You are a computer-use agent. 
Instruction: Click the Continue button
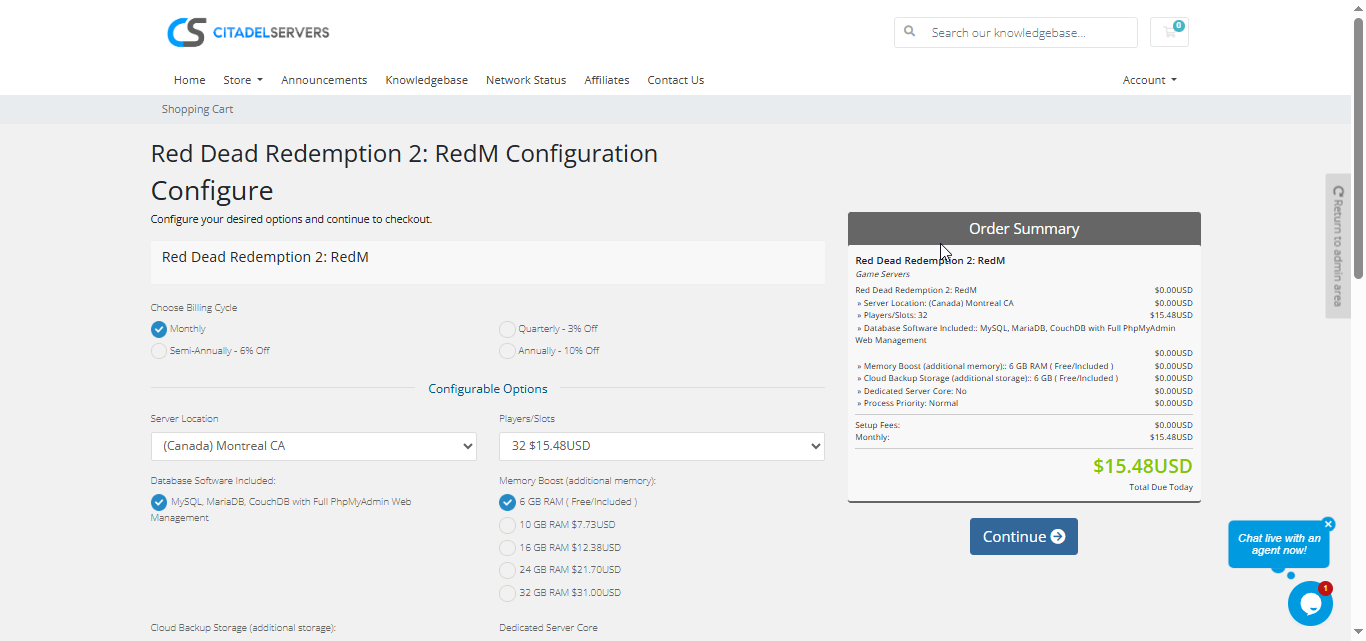click(x=1023, y=537)
